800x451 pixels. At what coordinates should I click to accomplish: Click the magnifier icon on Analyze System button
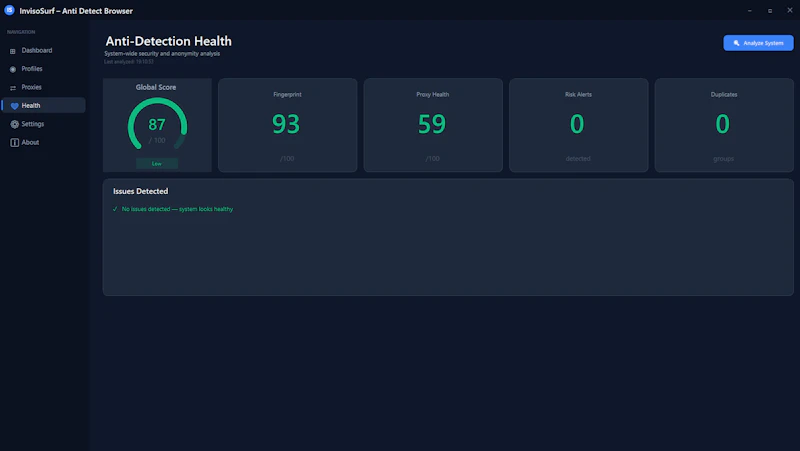pyautogui.click(x=736, y=43)
